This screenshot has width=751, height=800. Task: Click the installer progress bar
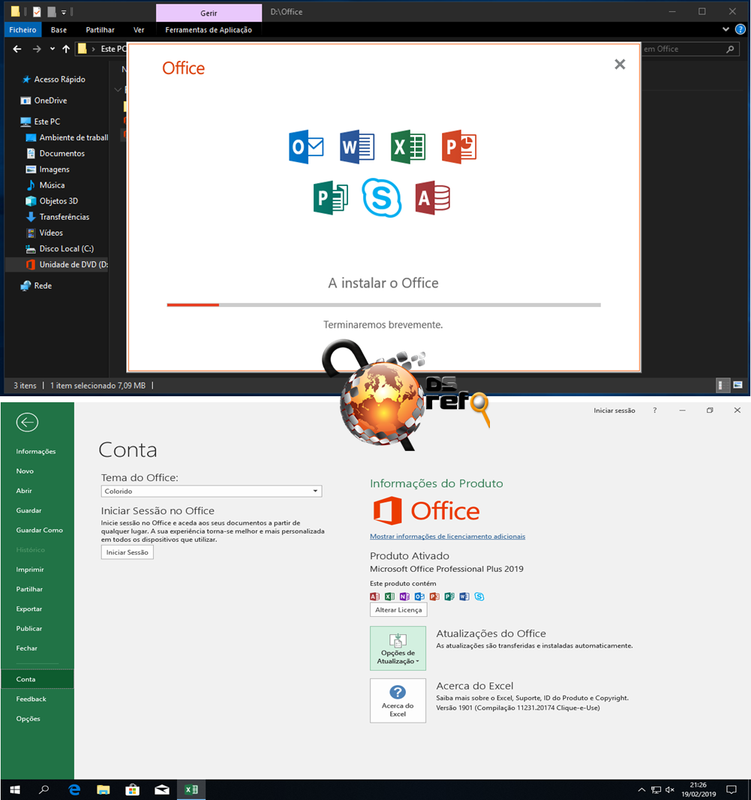384,305
